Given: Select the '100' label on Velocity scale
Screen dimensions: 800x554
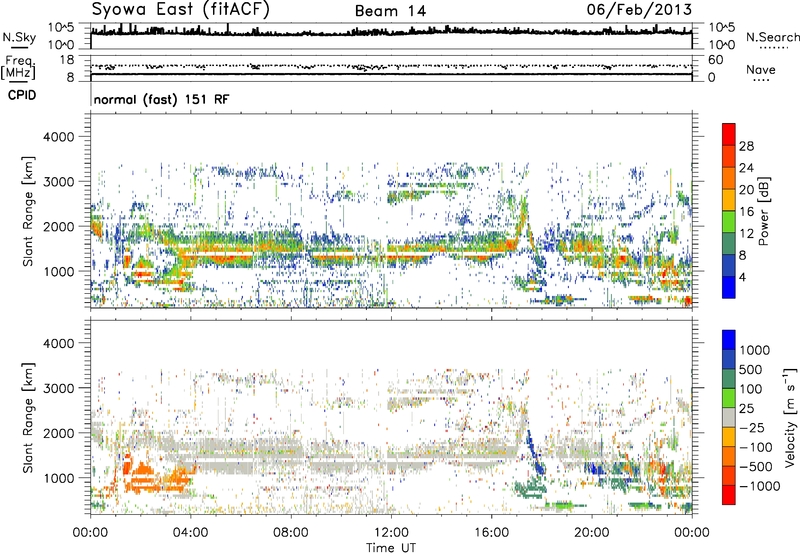Looking at the screenshot, I should (751, 389).
